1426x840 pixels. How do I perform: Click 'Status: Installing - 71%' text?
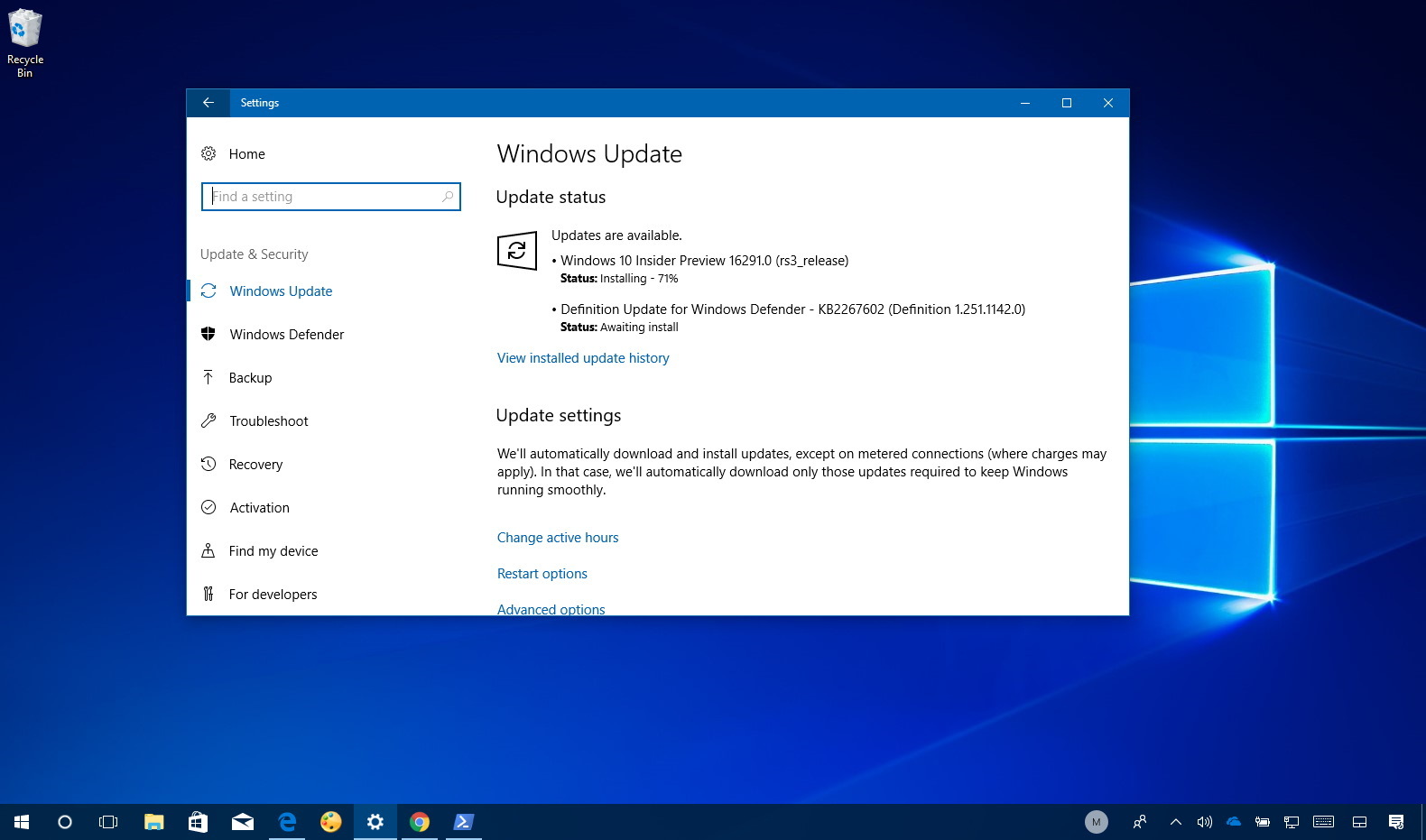click(x=619, y=279)
